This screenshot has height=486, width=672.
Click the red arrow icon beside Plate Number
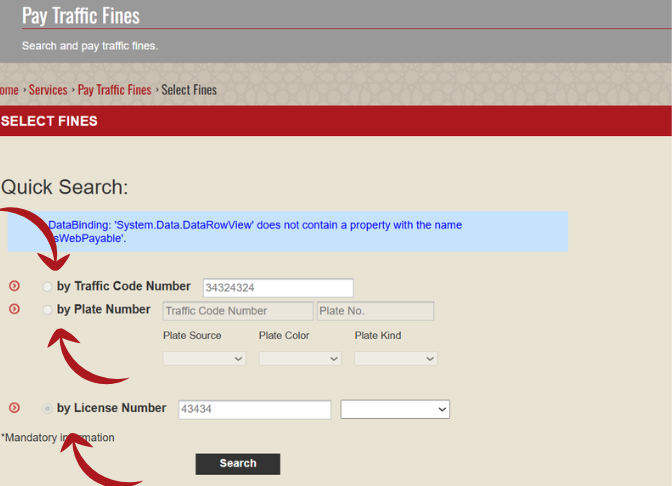pos(14,309)
